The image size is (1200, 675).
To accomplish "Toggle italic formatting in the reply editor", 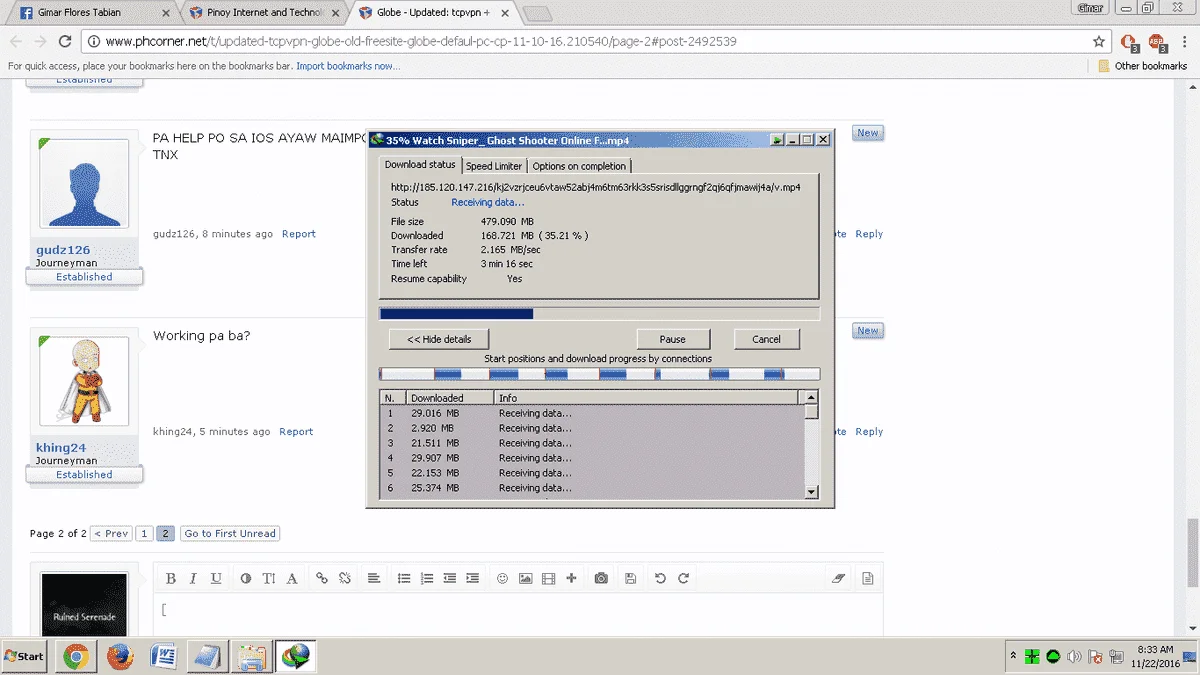I will tap(192, 578).
